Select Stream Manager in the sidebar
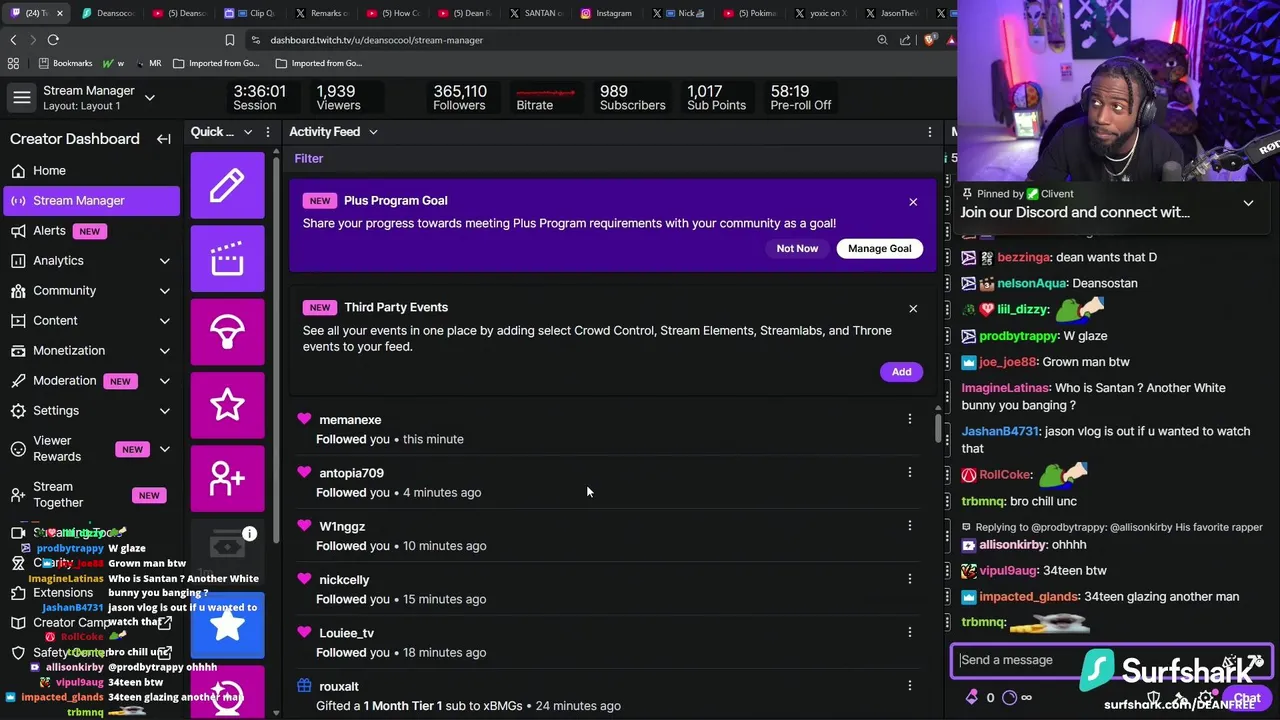This screenshot has height=720, width=1280. [92, 201]
